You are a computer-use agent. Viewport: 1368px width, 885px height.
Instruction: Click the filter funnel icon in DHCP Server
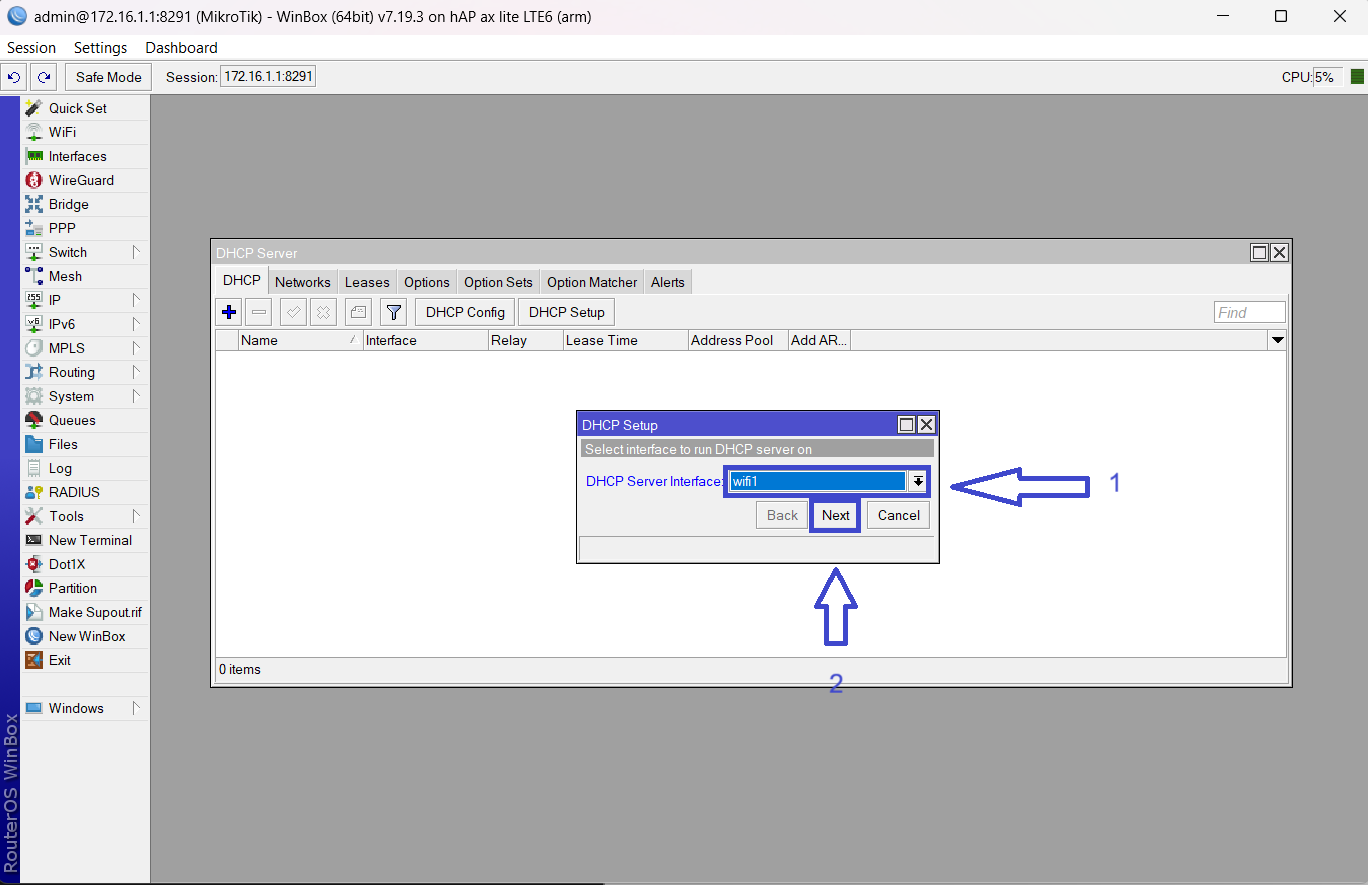(394, 312)
